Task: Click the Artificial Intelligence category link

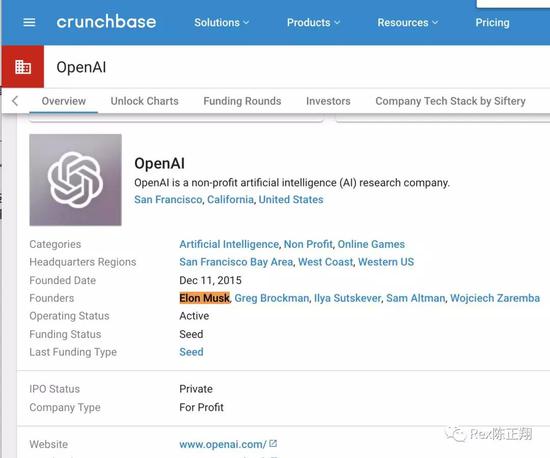Action: coord(229,244)
